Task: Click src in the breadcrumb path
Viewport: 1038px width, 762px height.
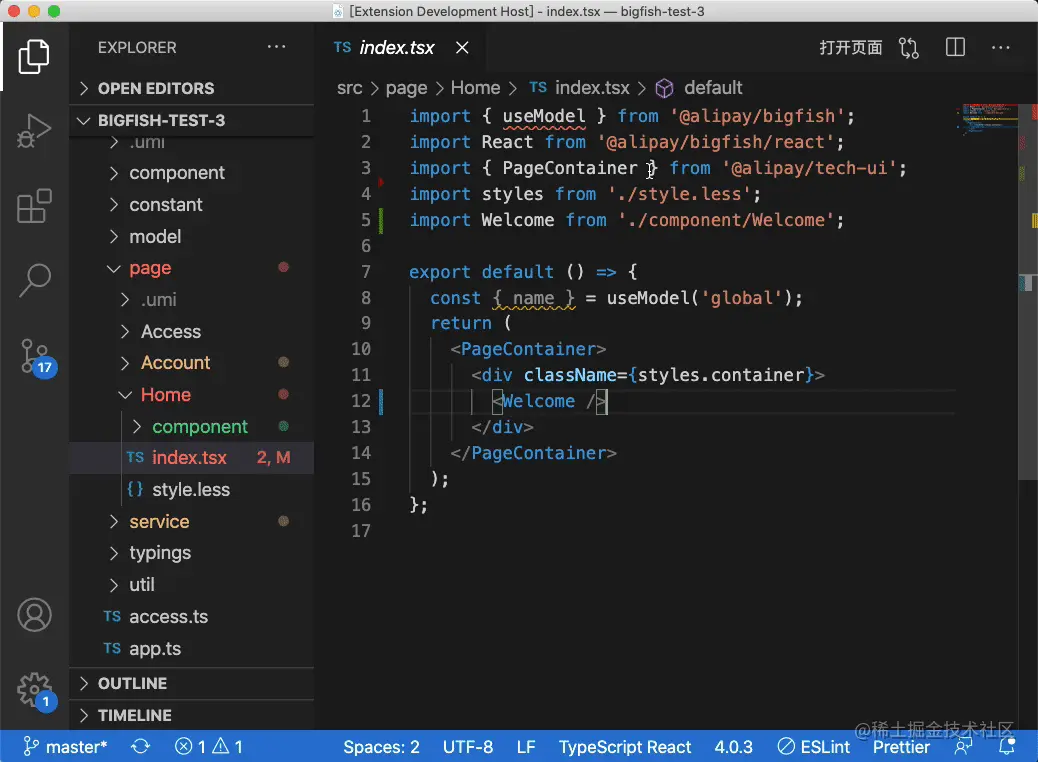Action: click(x=350, y=88)
